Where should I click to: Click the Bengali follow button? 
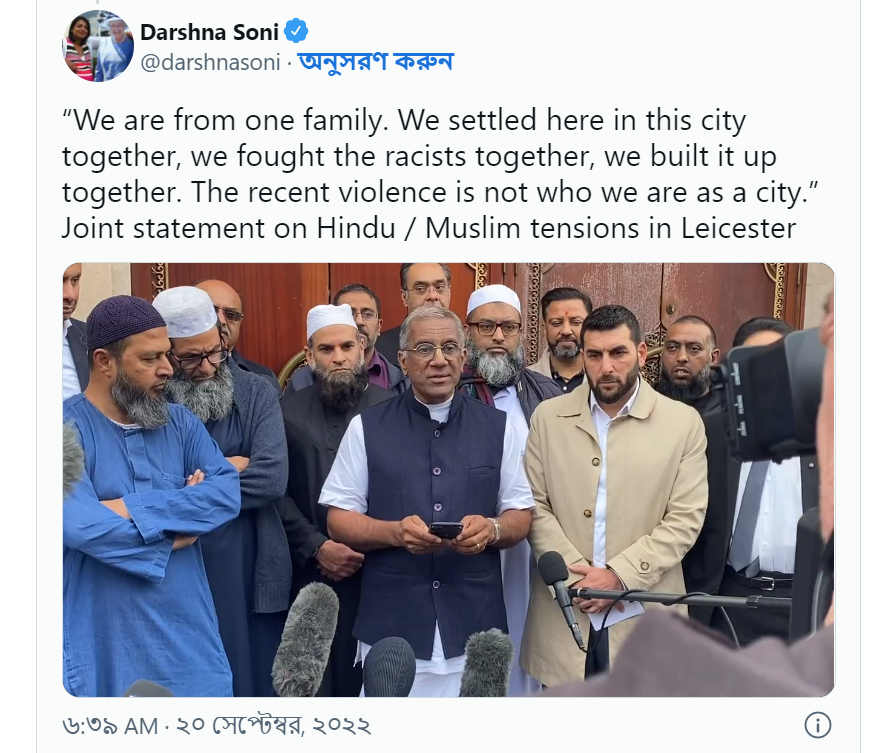pyautogui.click(x=376, y=62)
